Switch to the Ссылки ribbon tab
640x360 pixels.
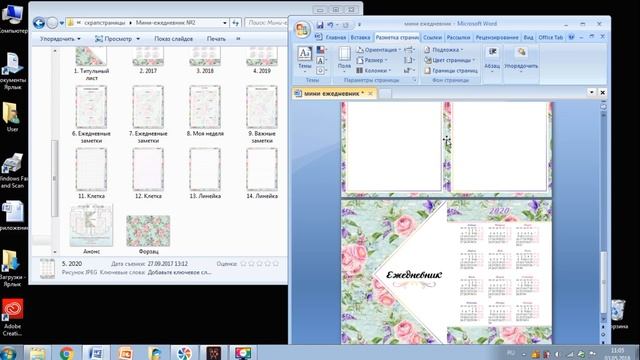click(432, 38)
